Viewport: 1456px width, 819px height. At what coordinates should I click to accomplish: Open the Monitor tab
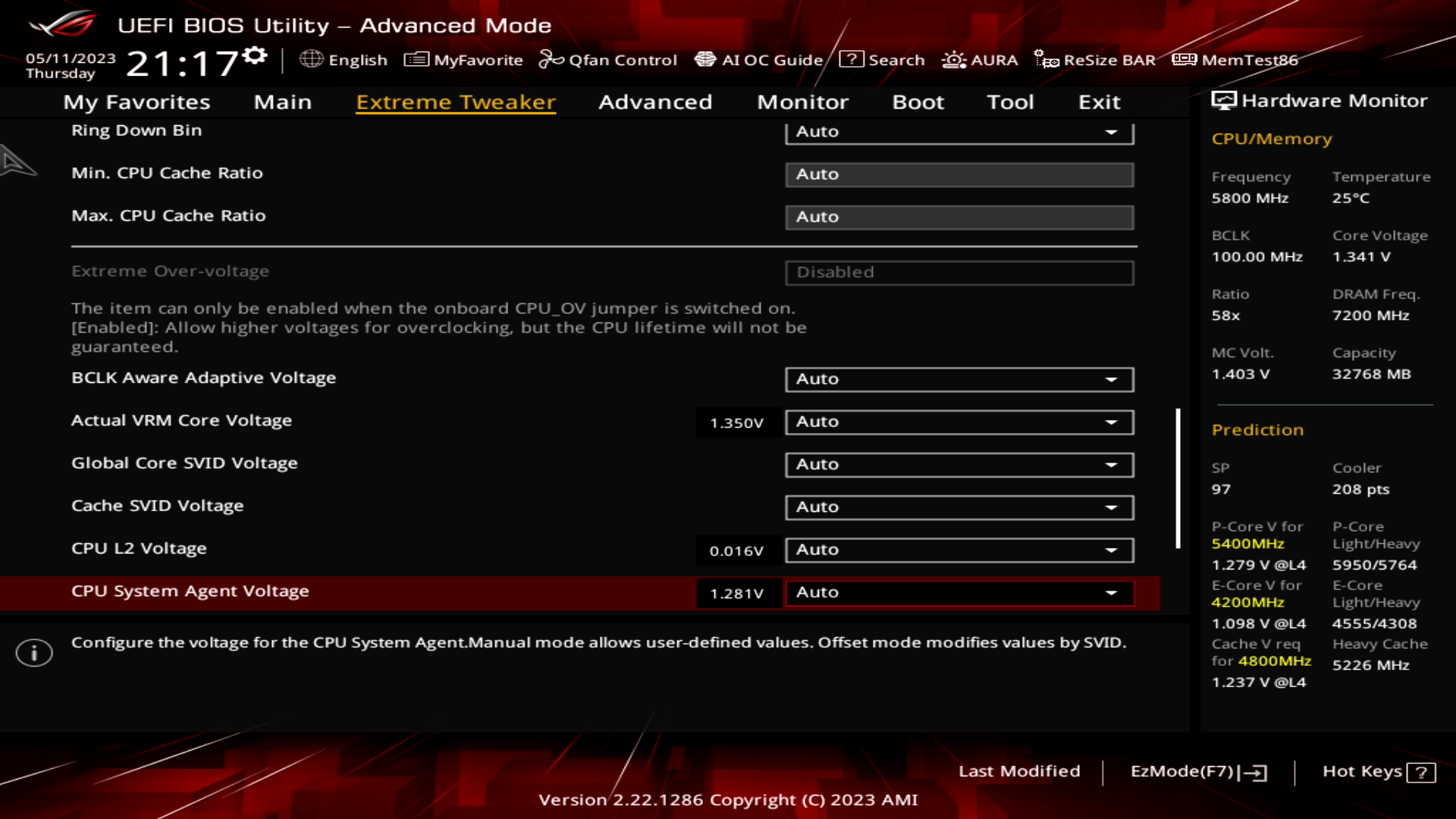tap(802, 102)
